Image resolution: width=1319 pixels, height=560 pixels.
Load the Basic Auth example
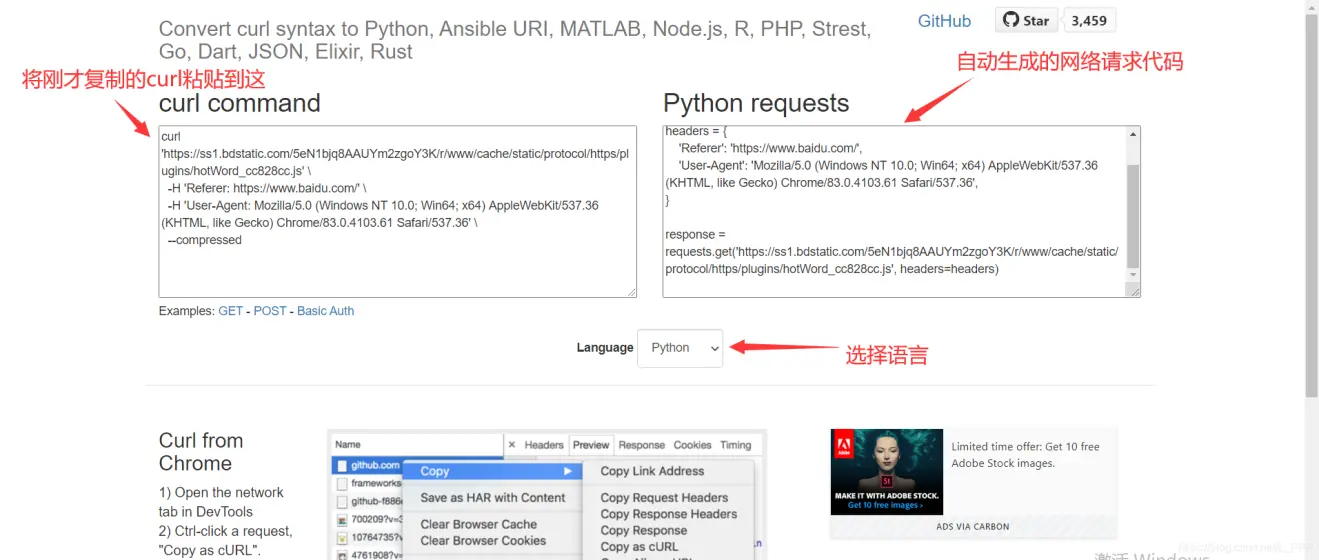[x=325, y=311]
